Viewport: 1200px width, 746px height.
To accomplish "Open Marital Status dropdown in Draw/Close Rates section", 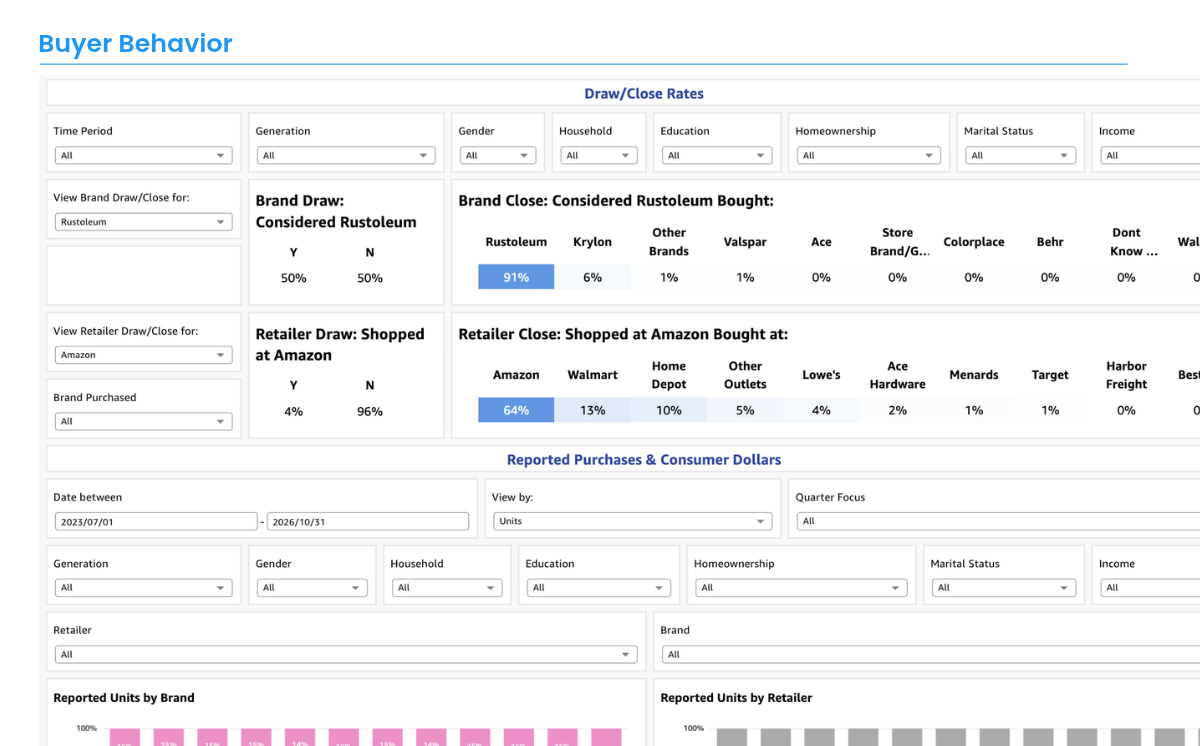I will click(1020, 155).
